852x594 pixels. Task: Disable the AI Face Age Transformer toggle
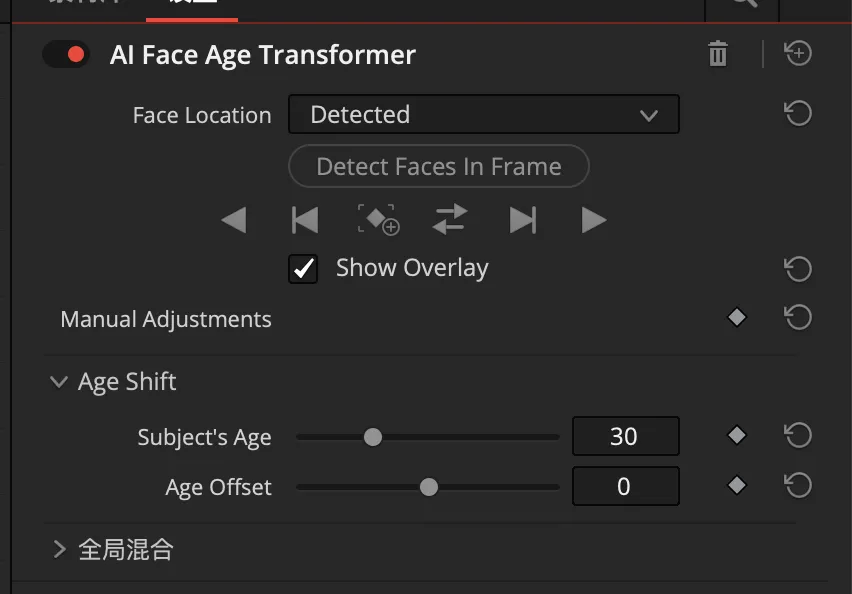[66, 54]
